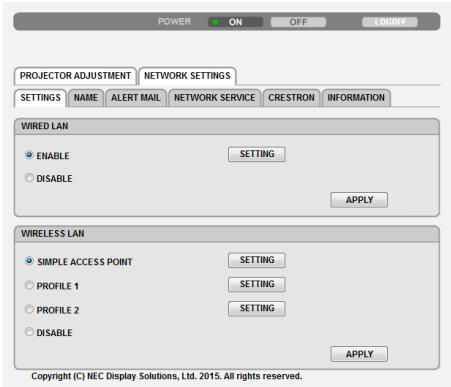Go to the ALERT MAIL tab
This screenshot has height=387, width=451.
coord(136,98)
